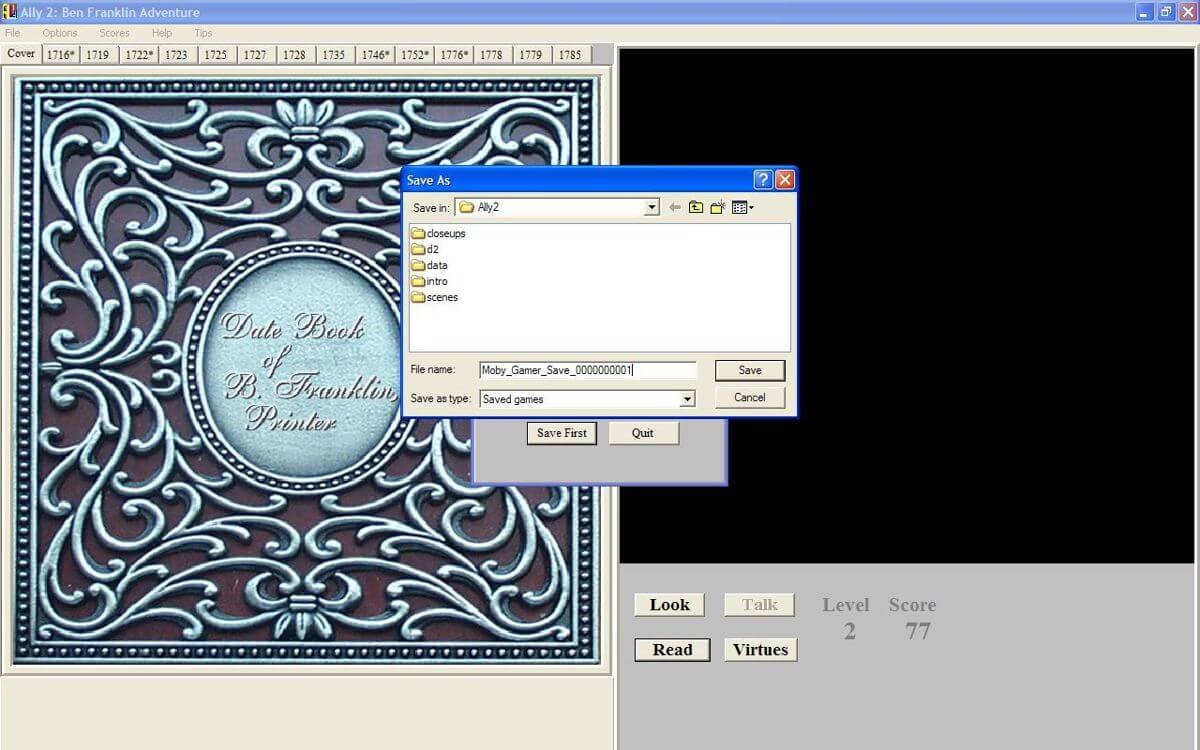Open the Help menu
The image size is (1200, 750).
162,33
